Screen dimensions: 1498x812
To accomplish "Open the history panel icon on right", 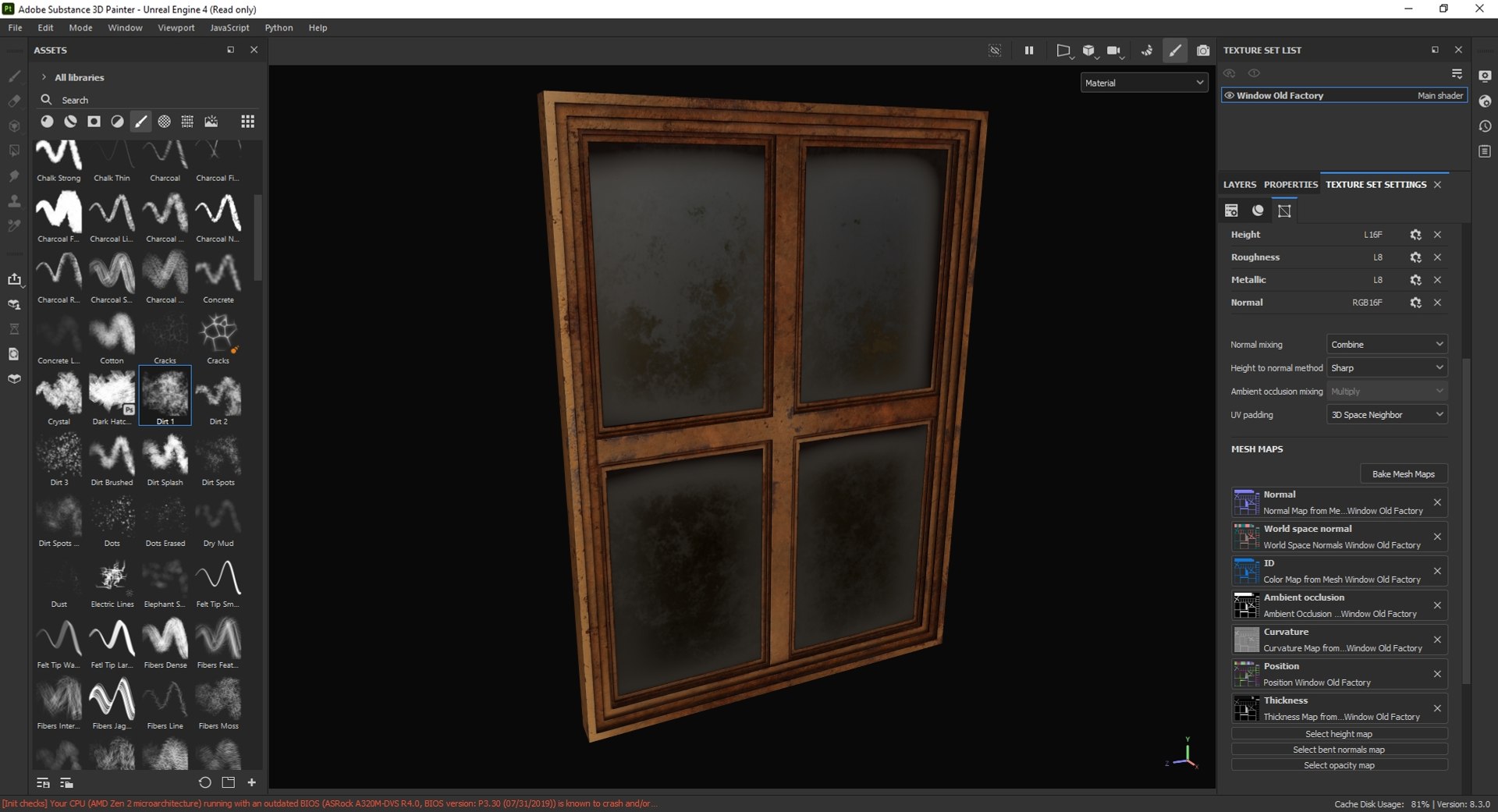I will (x=1485, y=126).
